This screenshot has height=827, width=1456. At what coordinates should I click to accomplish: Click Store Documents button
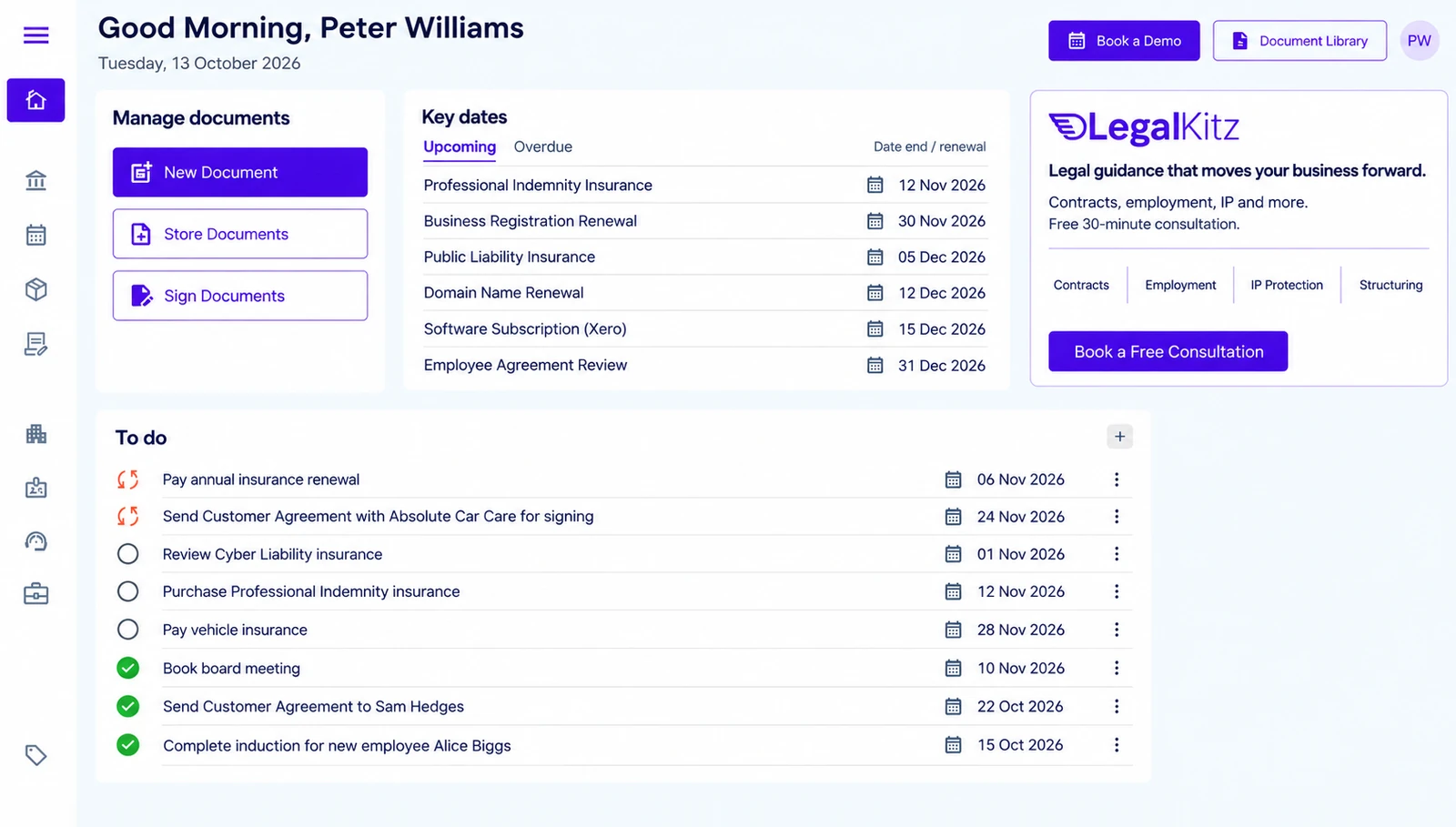pos(240,234)
